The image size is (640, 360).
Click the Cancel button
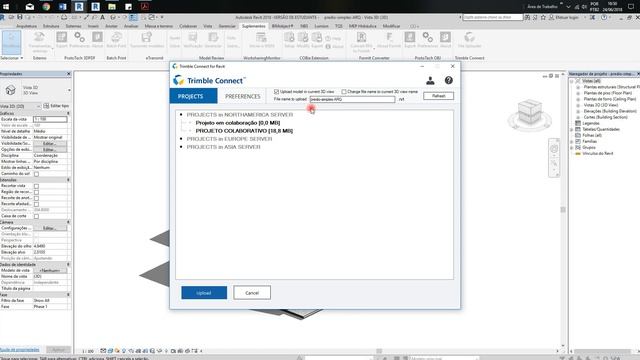tap(252, 293)
